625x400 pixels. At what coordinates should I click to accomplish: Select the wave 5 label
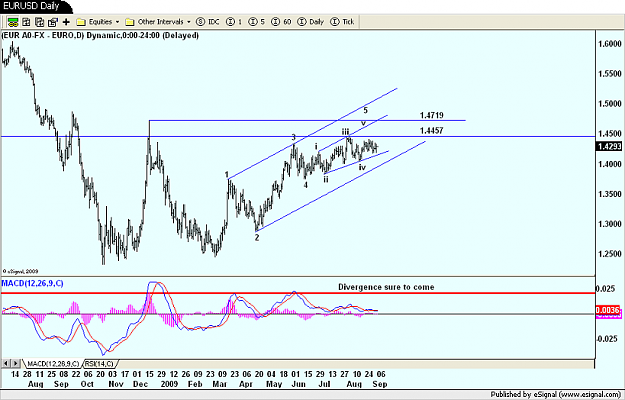(366, 110)
